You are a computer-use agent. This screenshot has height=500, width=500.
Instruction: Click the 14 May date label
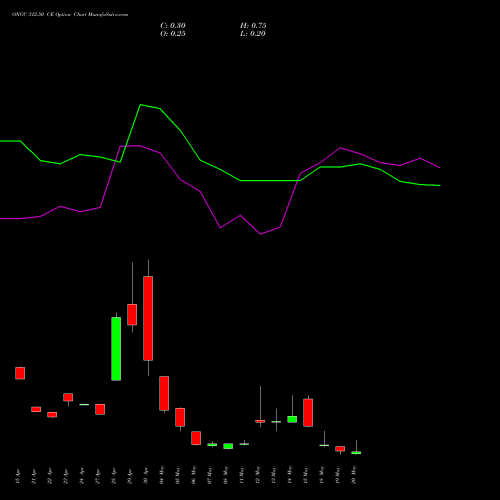tap(290, 475)
